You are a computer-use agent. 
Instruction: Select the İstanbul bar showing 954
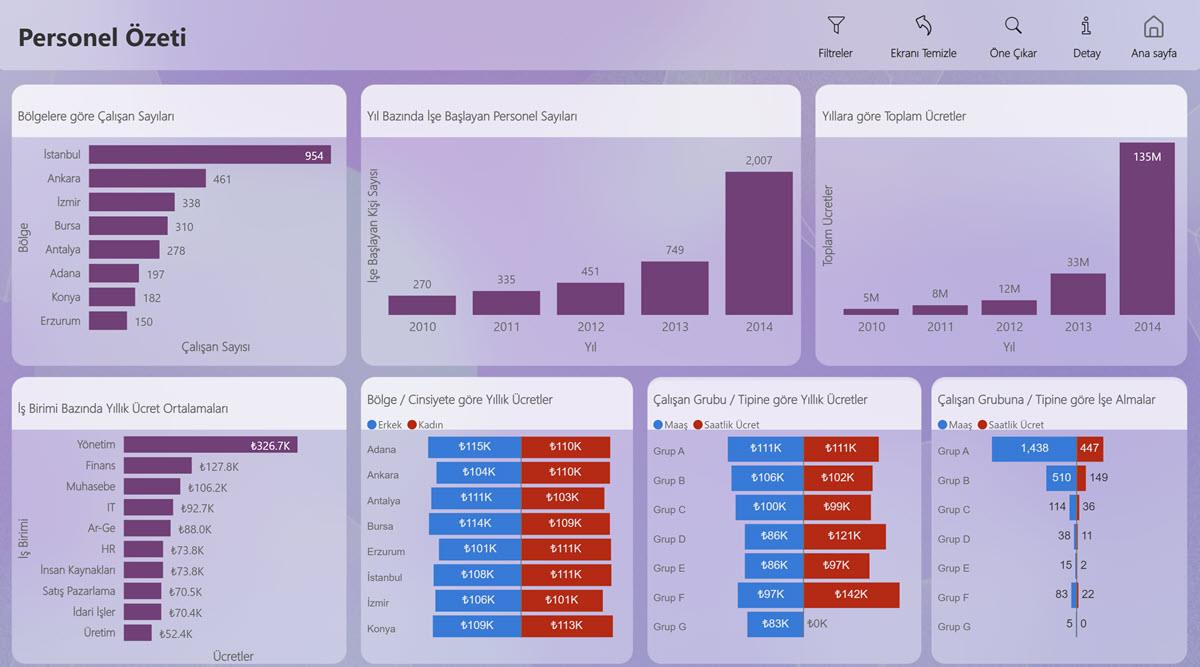tap(210, 155)
